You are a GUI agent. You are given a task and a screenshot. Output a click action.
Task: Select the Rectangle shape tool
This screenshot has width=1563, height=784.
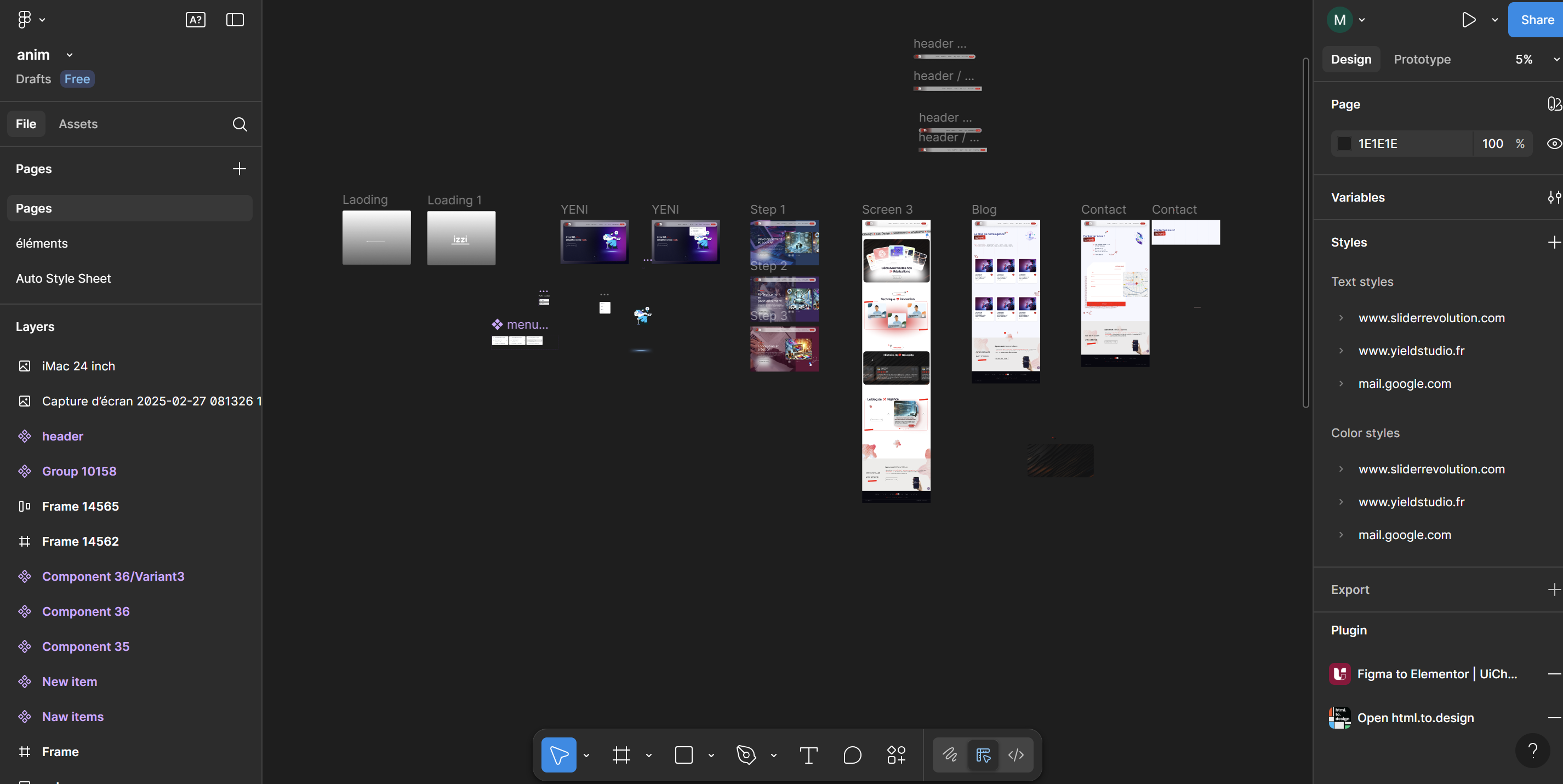point(684,755)
